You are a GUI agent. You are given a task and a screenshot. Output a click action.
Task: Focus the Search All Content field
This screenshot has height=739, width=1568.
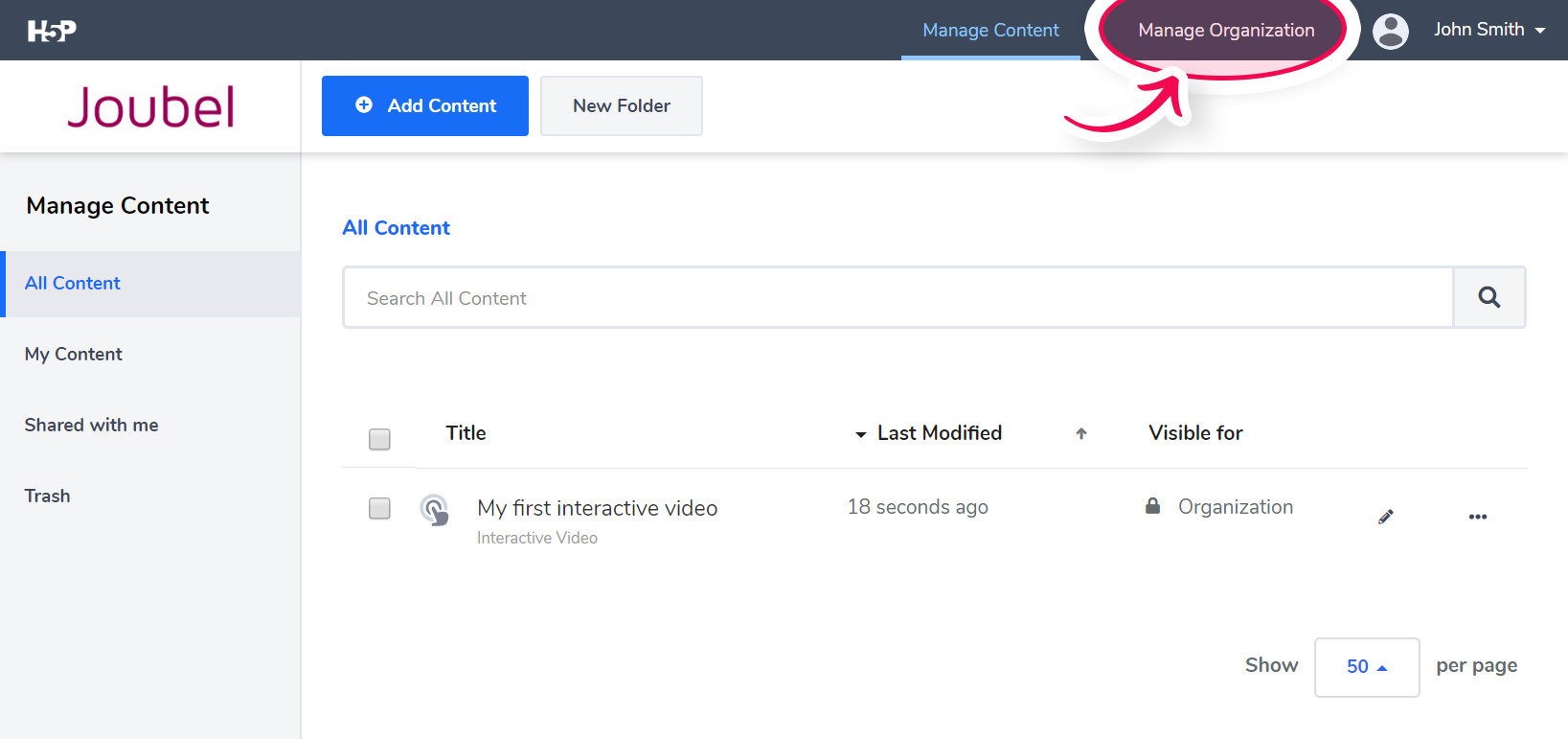click(x=898, y=298)
